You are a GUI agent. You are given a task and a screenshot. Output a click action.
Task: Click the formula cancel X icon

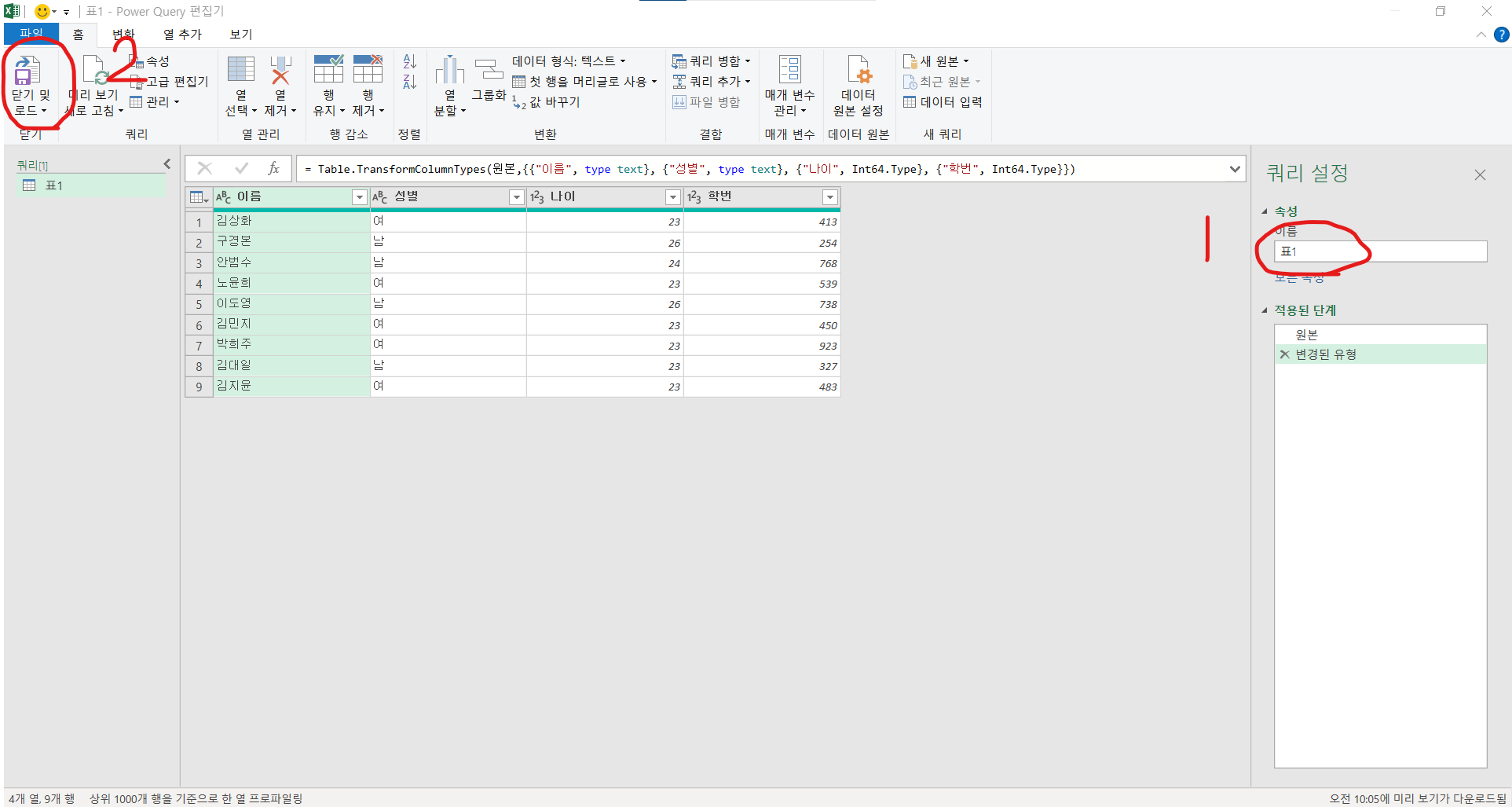pyautogui.click(x=204, y=168)
